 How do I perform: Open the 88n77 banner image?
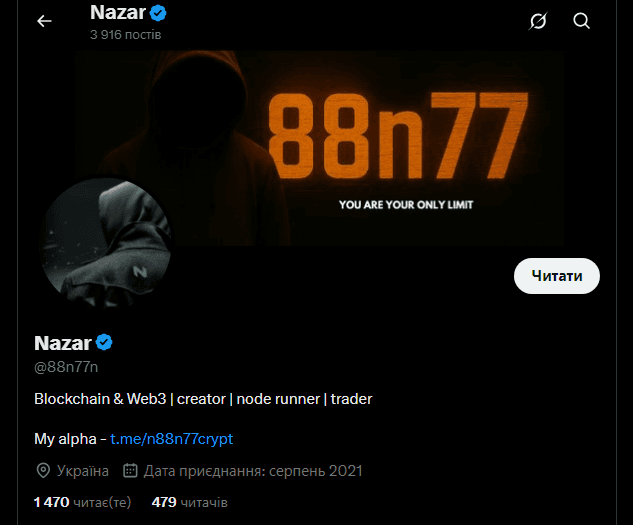(x=319, y=148)
